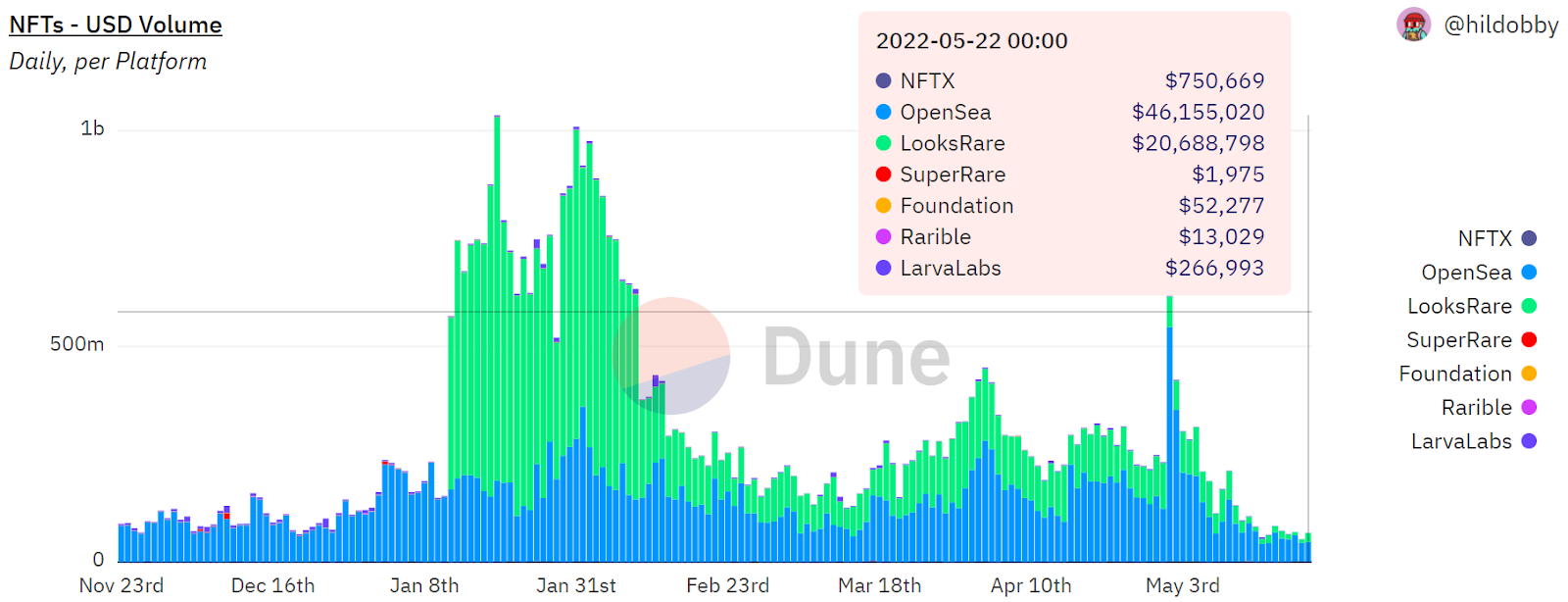This screenshot has width=1568, height=602.
Task: Click the Rarible magenta legend dot
Action: (1529, 408)
